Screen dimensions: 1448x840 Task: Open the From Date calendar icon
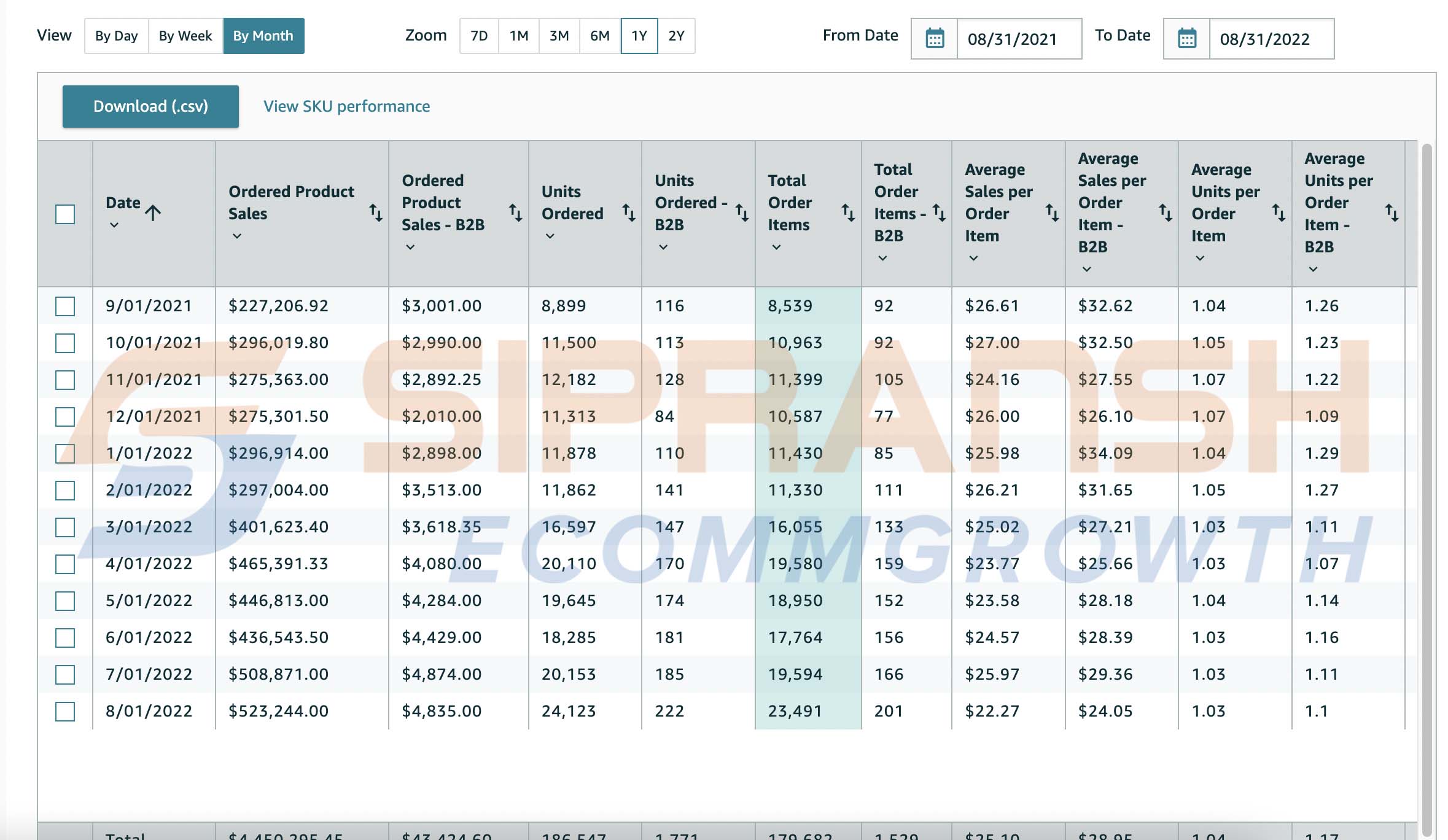click(934, 39)
